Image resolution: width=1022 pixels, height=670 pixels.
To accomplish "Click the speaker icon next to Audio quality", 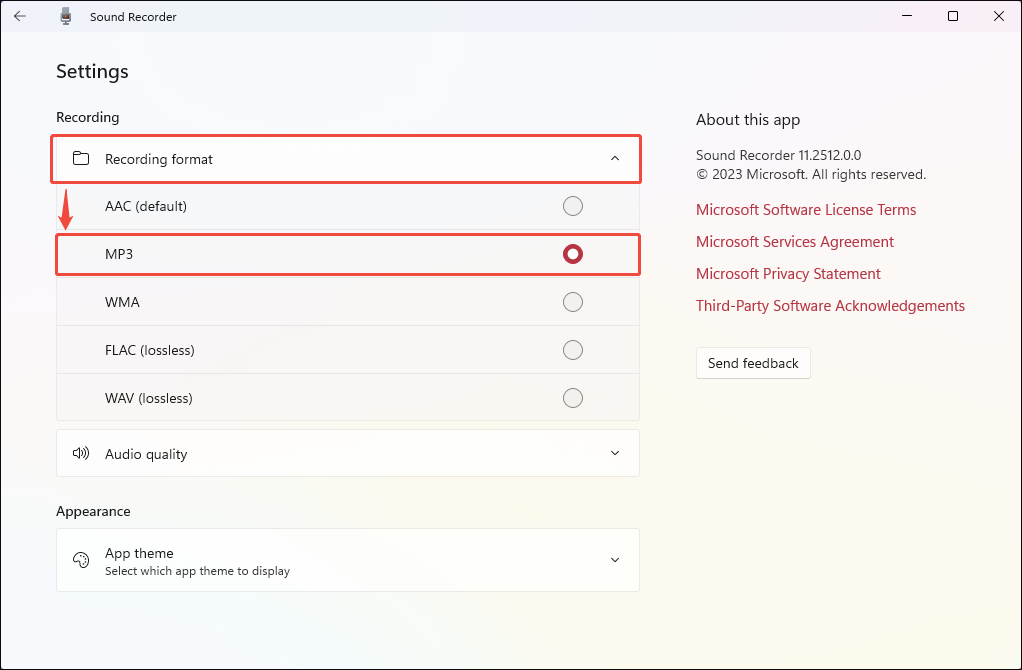I will (80, 453).
